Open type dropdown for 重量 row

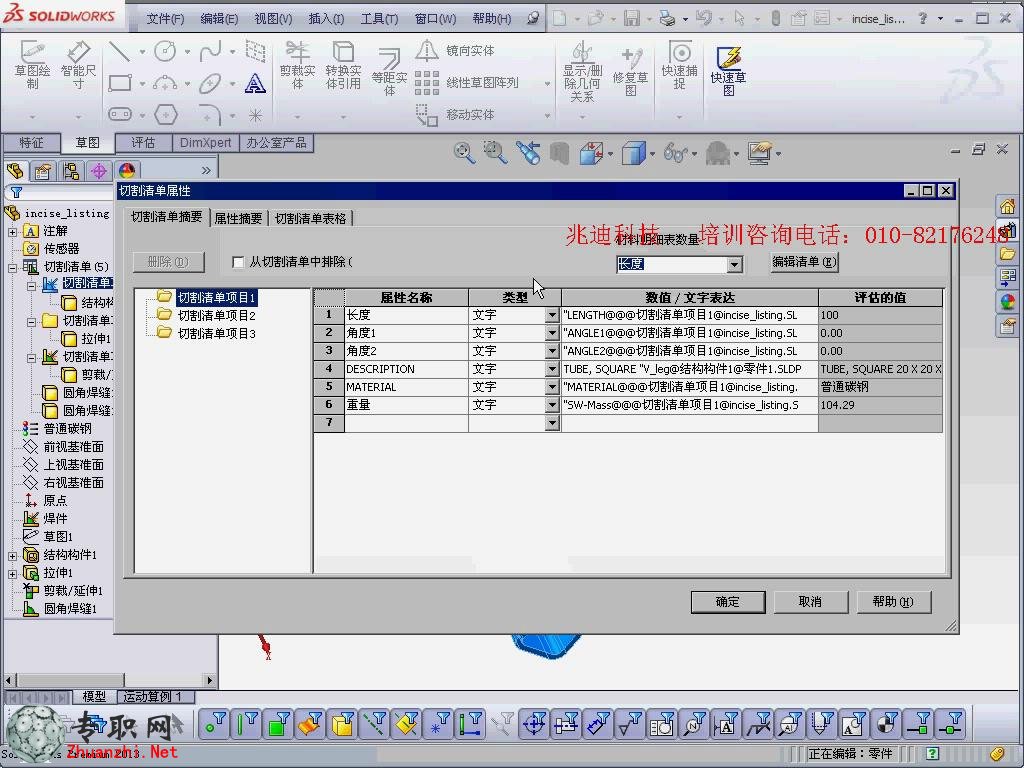coord(552,405)
